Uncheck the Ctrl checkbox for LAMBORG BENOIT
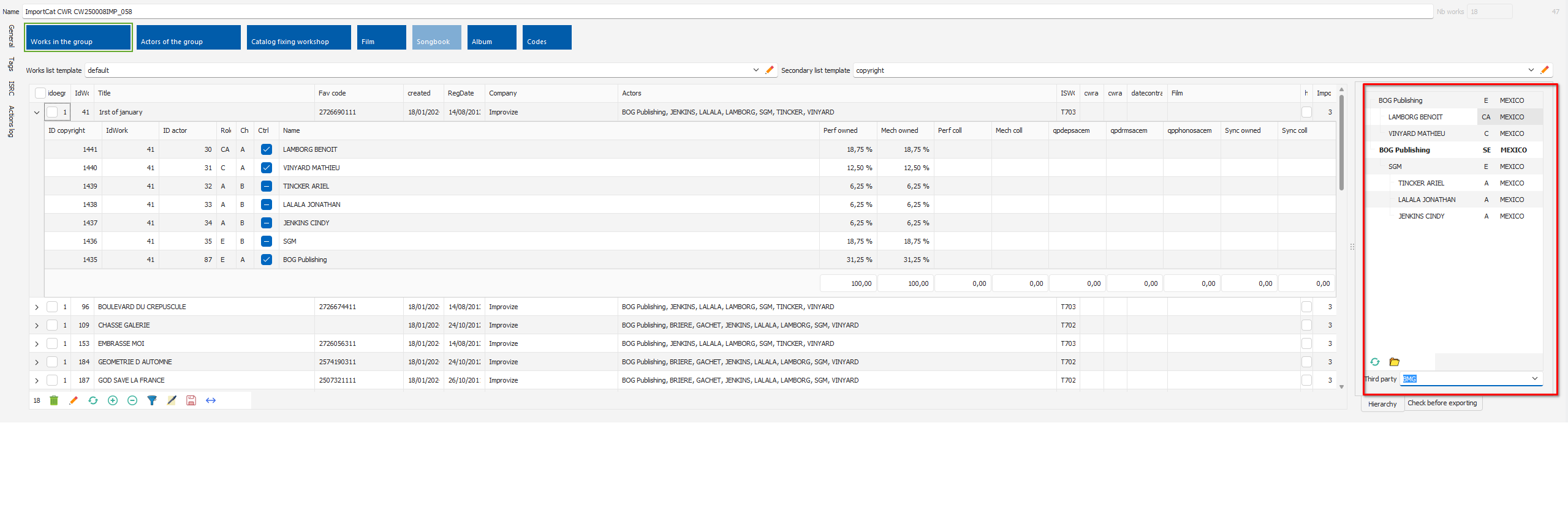Viewport: 1568px width, 532px height. point(267,149)
